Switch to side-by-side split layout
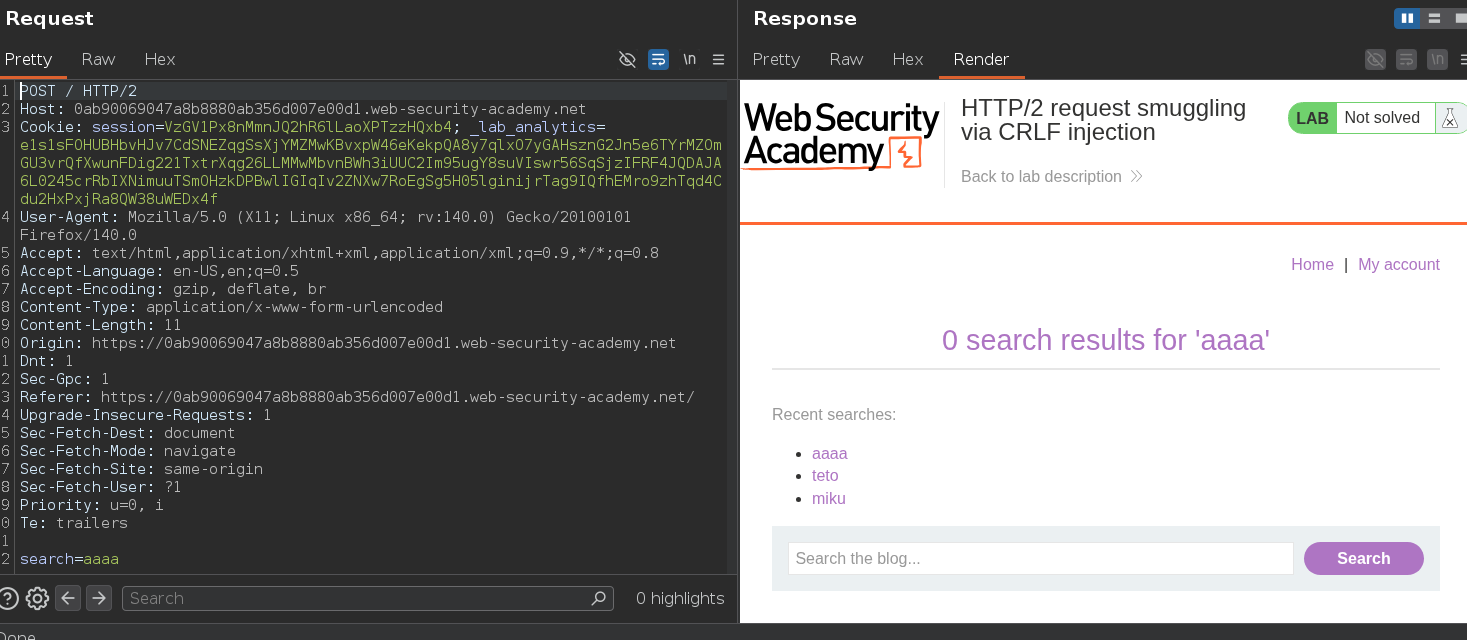 click(x=1407, y=18)
